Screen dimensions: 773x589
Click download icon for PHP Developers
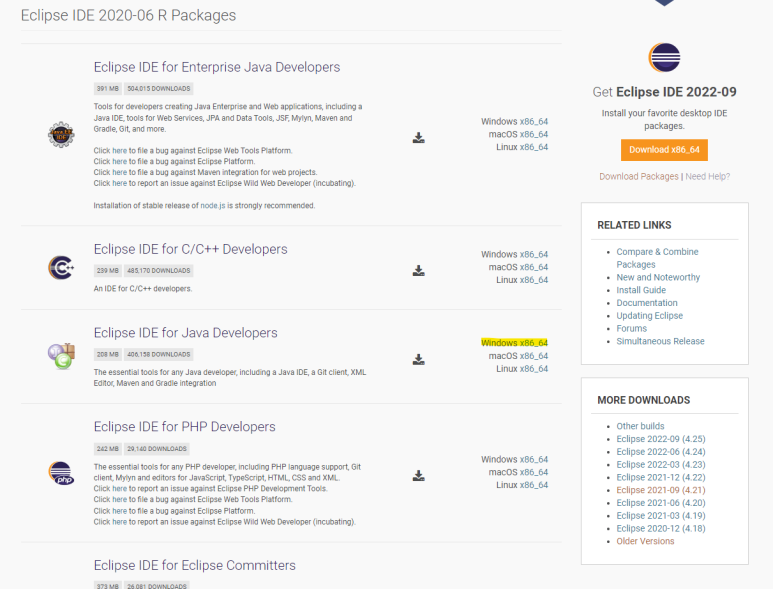pyautogui.click(x=419, y=476)
